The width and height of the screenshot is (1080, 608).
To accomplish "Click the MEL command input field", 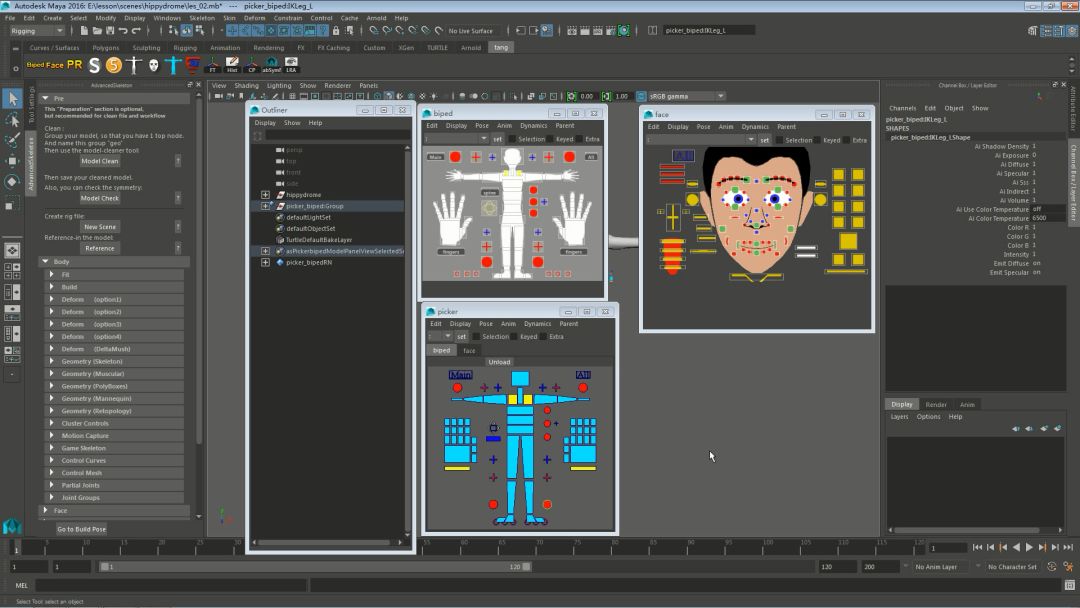I will tap(170, 585).
